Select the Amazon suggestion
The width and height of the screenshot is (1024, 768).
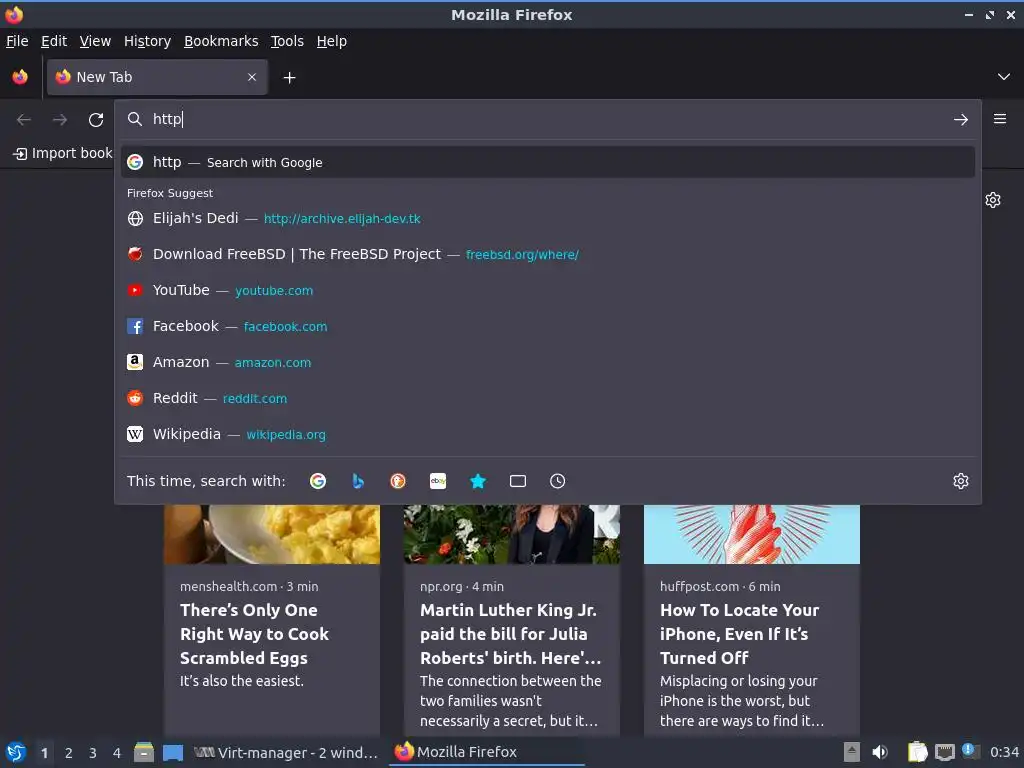[548, 362]
